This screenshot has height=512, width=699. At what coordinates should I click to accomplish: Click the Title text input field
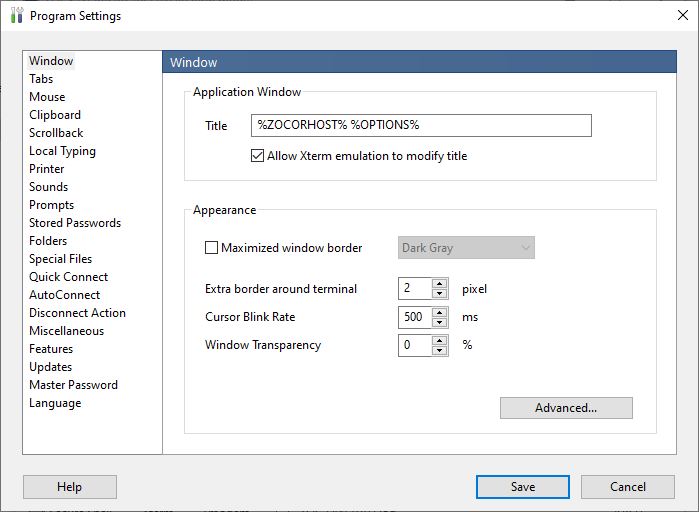pyautogui.click(x=421, y=125)
